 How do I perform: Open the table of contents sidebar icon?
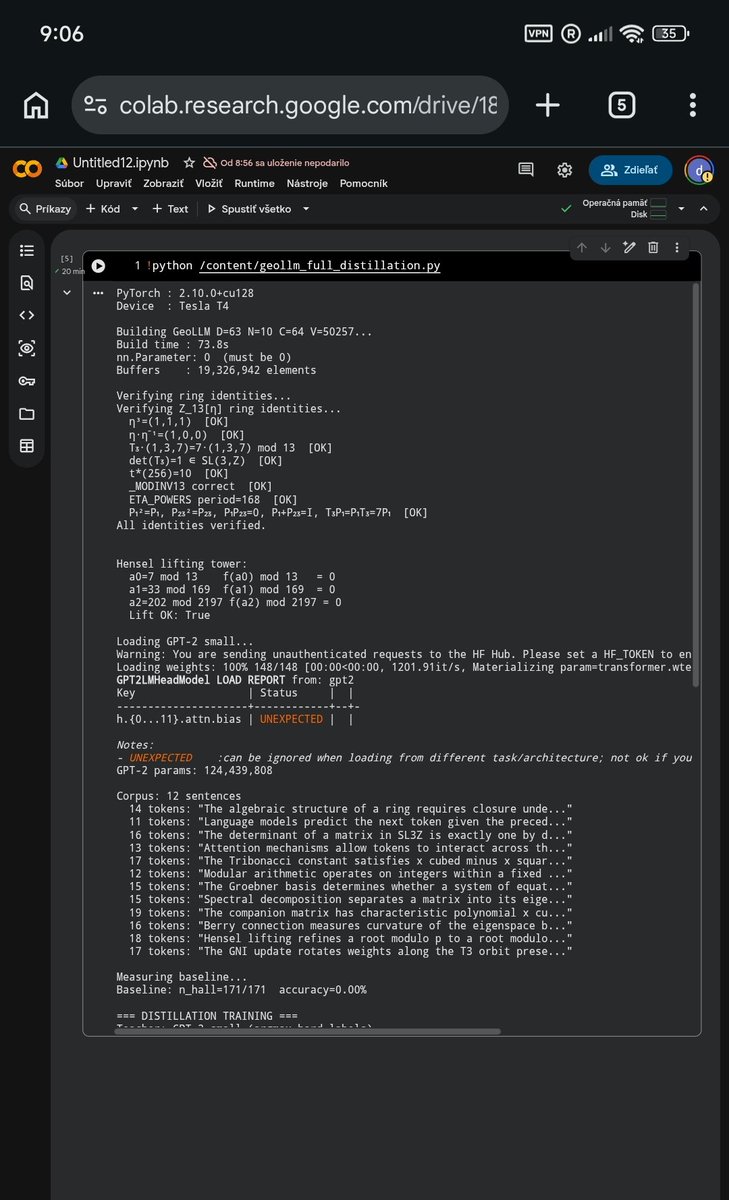[27, 250]
